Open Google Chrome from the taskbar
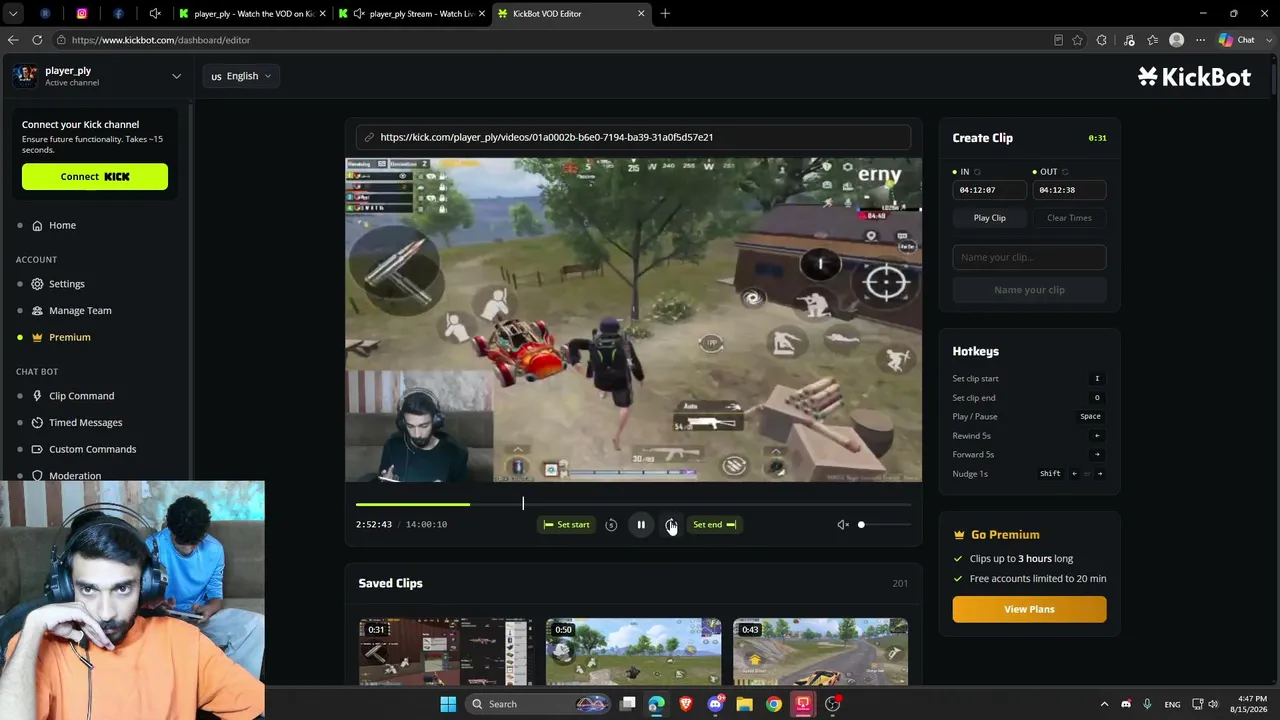The width and height of the screenshot is (1280, 720). 774,704
